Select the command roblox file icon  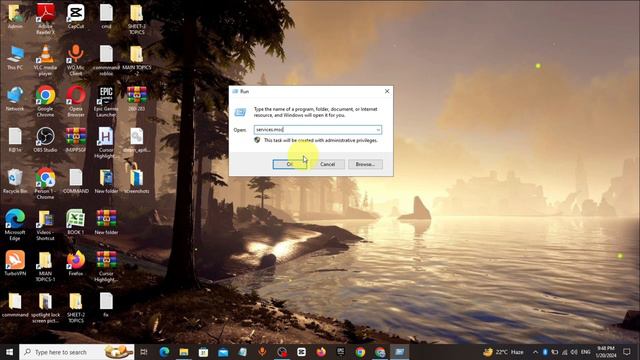click(106, 60)
